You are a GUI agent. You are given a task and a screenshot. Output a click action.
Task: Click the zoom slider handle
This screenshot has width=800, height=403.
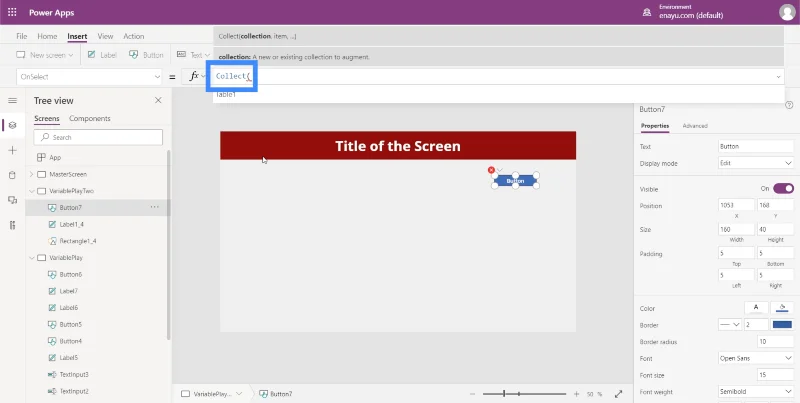504,394
